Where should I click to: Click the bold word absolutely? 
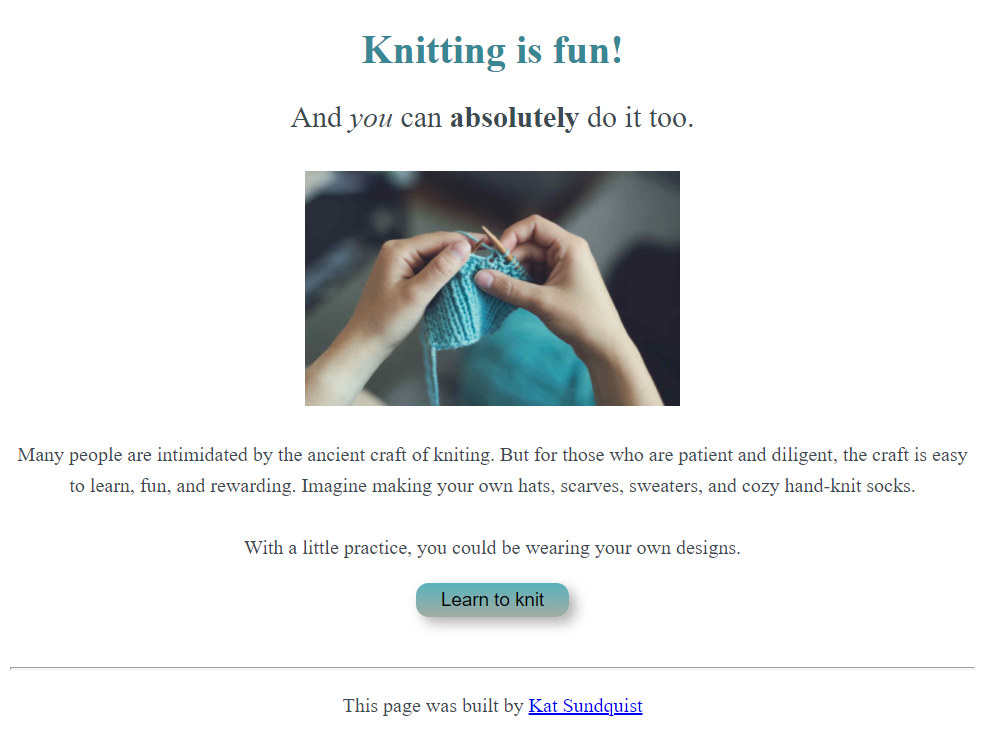click(x=513, y=117)
